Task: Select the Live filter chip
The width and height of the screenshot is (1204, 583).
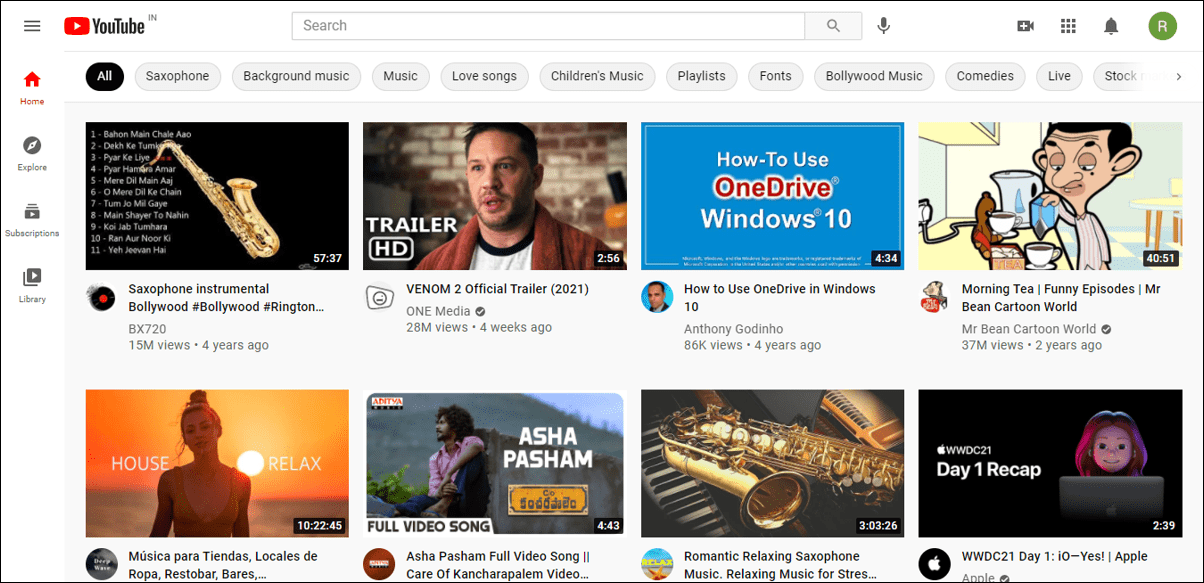Action: 1059,76
